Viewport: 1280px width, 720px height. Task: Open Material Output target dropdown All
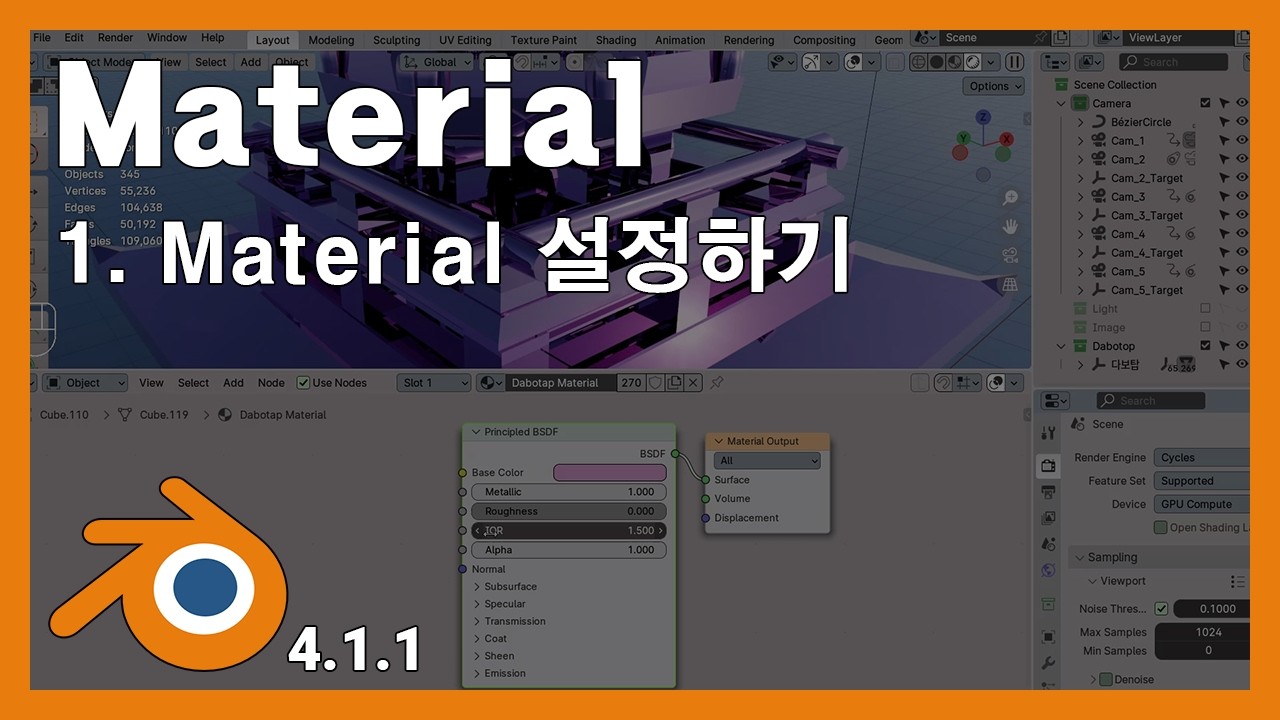click(x=767, y=461)
